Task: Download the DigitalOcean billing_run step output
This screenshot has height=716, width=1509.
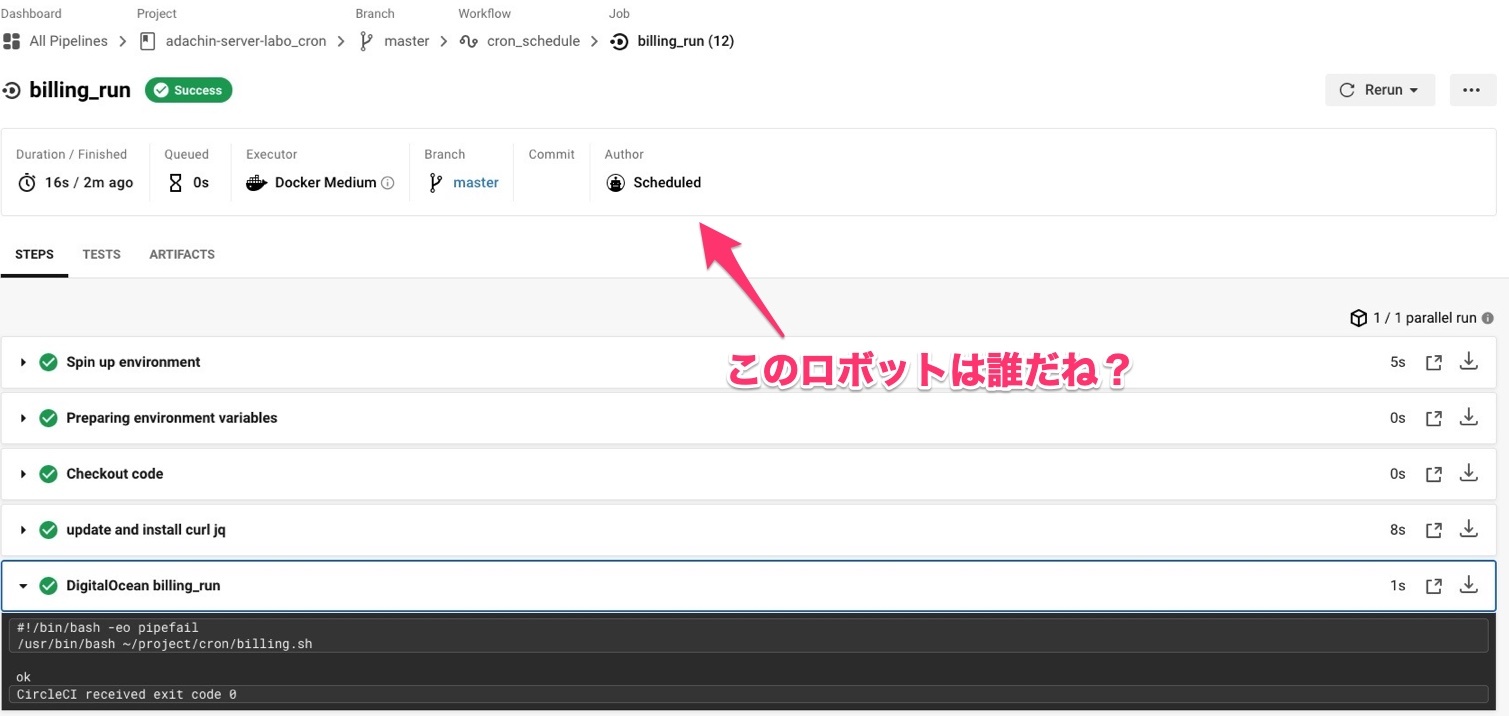Action: [1468, 585]
